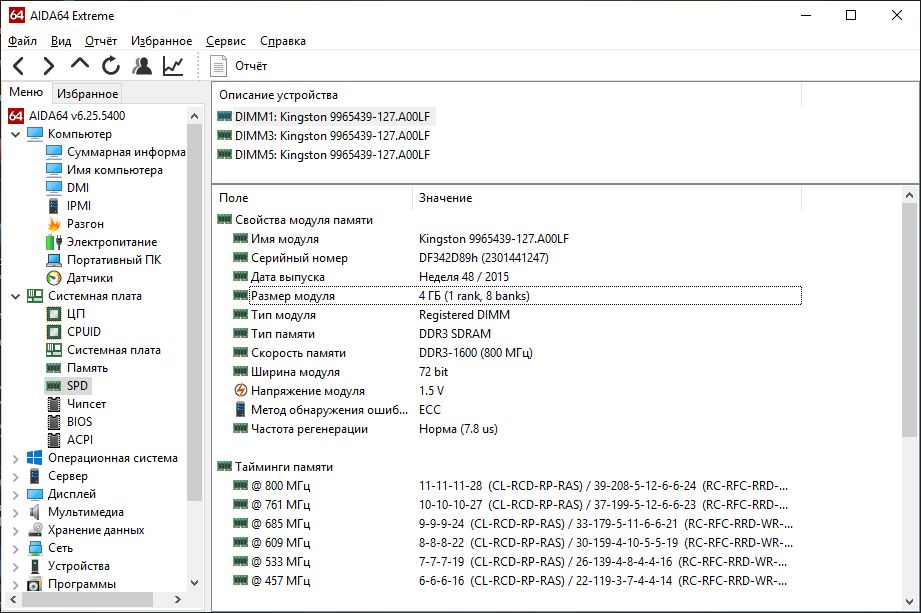Click the up-level arrow toolbar icon

pos(80,64)
